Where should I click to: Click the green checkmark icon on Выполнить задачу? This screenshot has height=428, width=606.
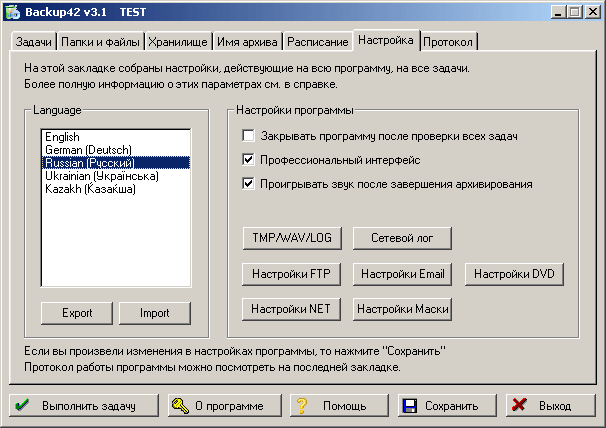pos(22,405)
